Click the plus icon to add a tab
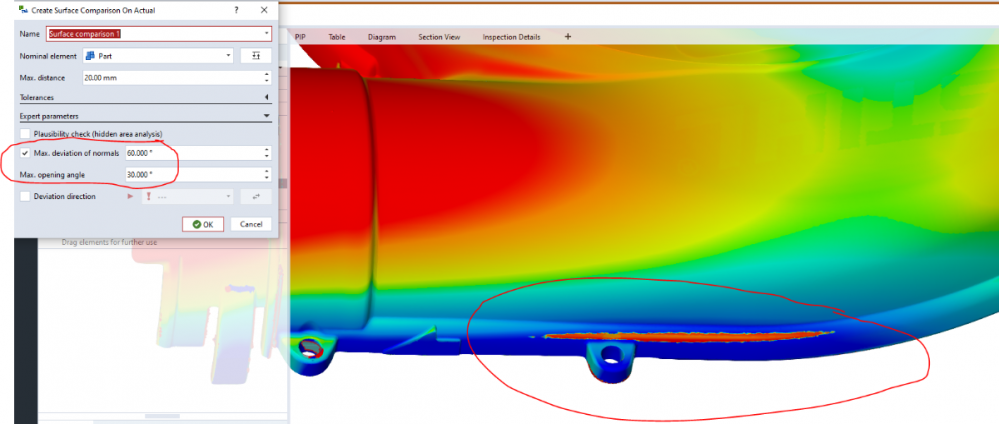999x424 pixels. (568, 37)
